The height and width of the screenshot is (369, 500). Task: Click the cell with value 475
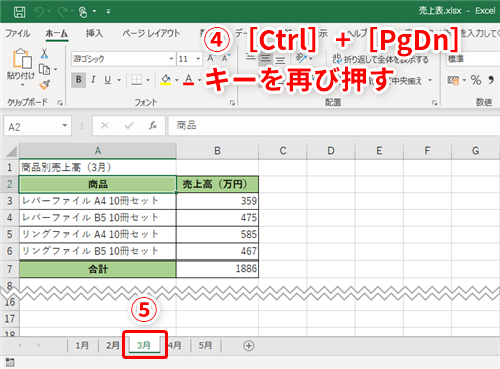point(217,218)
